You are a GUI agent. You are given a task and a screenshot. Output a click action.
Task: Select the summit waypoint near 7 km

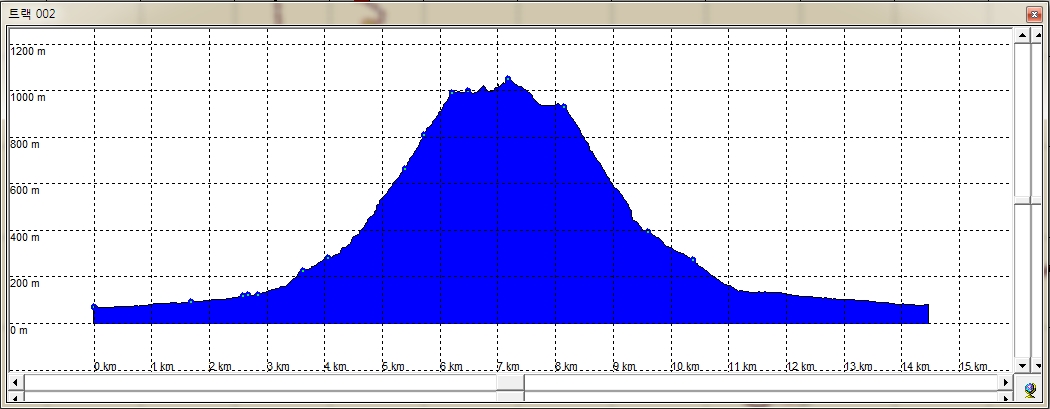click(x=508, y=79)
